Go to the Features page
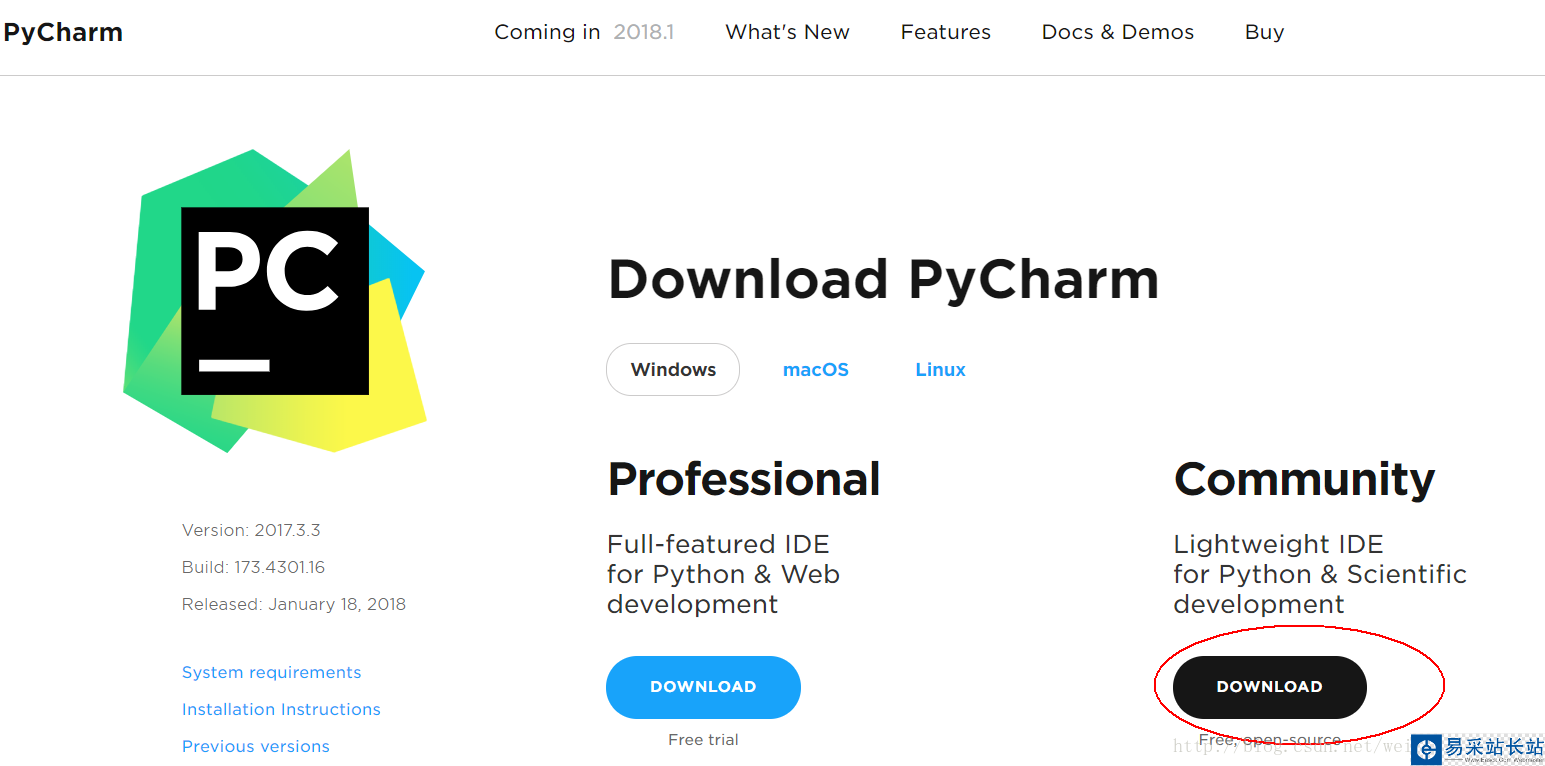The height and width of the screenshot is (766, 1545). (945, 32)
